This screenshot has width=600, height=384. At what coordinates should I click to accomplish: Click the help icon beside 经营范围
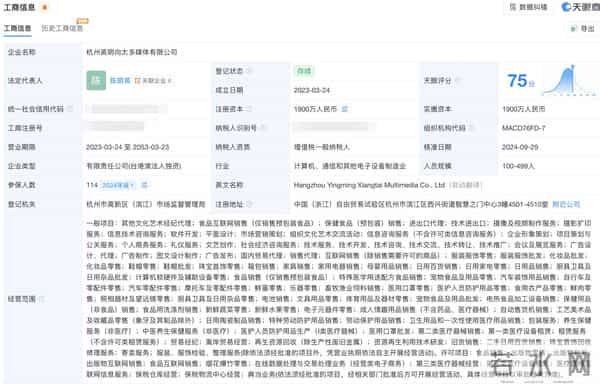tap(41, 299)
